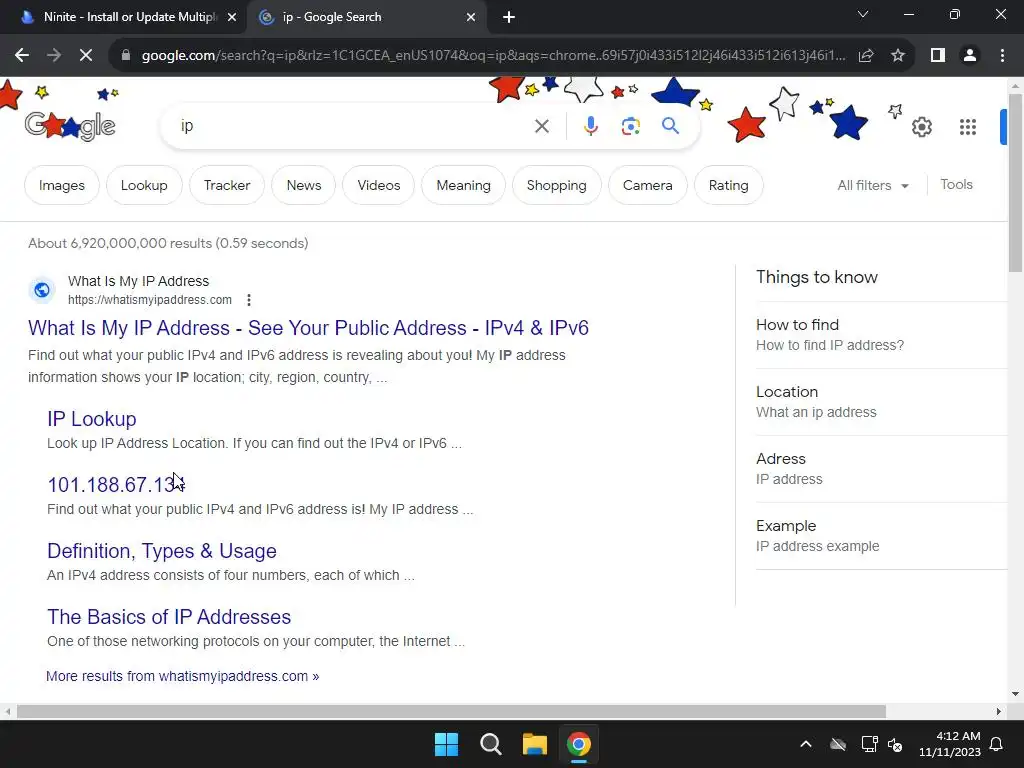The height and width of the screenshot is (768, 1024).
Task: Open the Windows Start menu
Action: tap(447, 744)
